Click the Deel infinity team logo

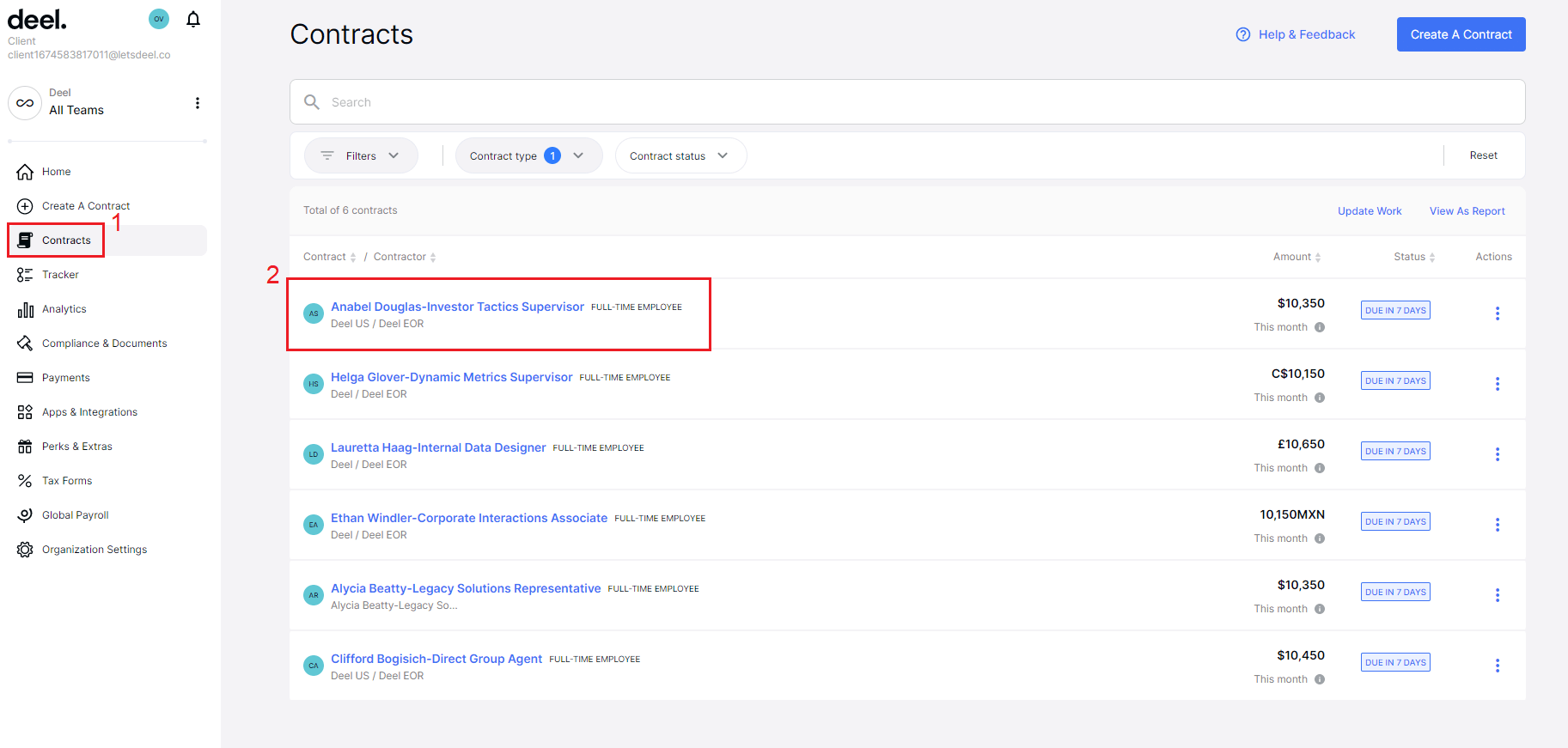tap(25, 103)
